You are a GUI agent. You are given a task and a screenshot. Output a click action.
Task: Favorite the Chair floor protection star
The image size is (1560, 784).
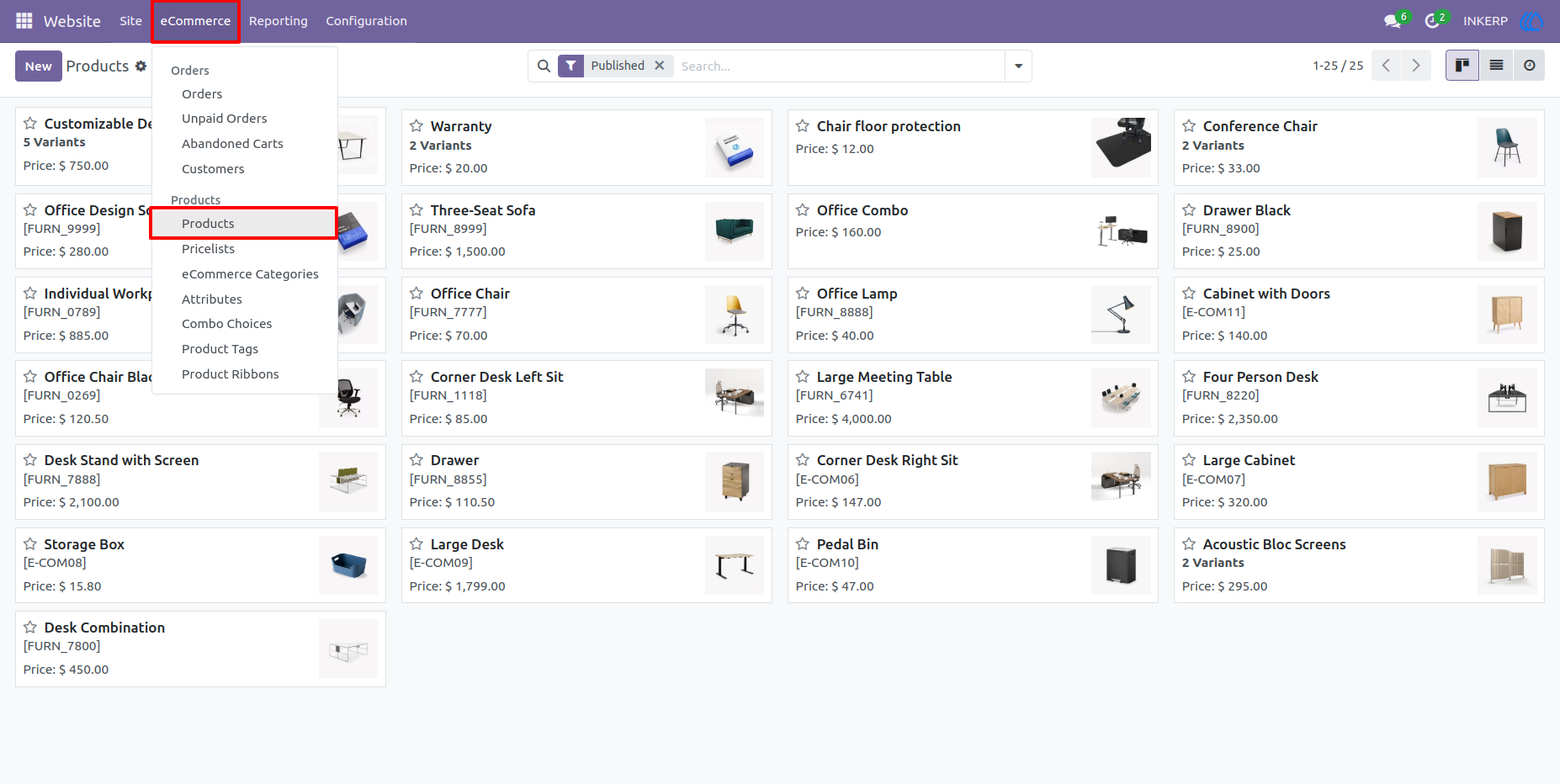click(803, 126)
